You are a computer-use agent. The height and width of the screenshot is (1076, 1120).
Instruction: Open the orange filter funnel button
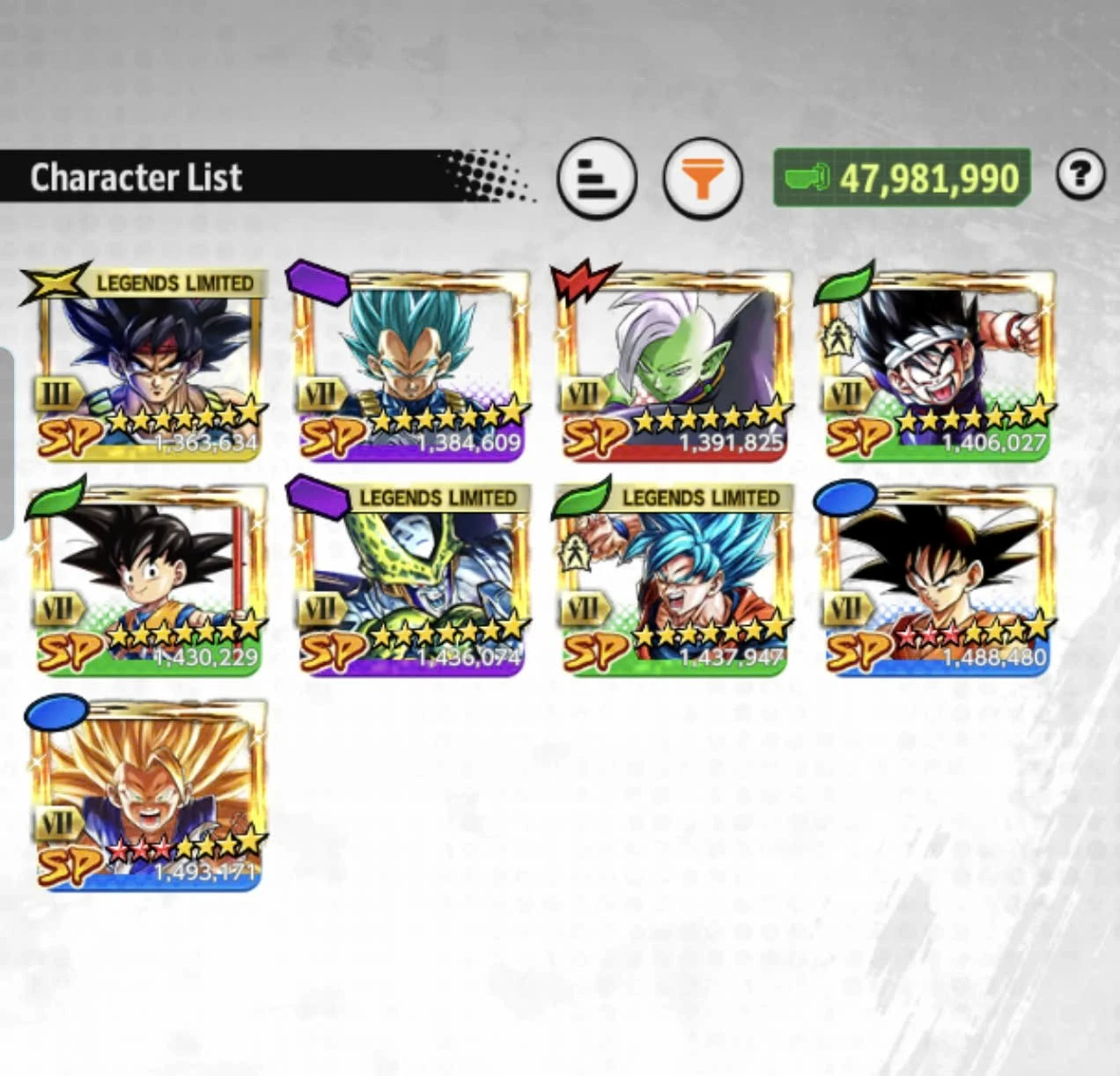[702, 178]
